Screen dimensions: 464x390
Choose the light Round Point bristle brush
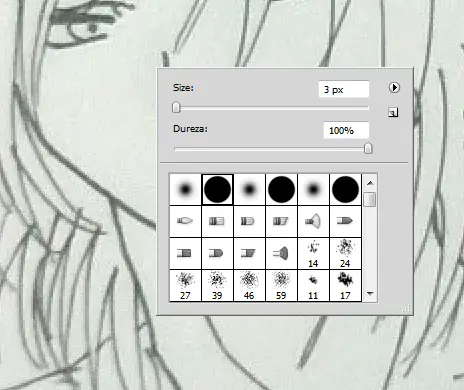[185, 221]
